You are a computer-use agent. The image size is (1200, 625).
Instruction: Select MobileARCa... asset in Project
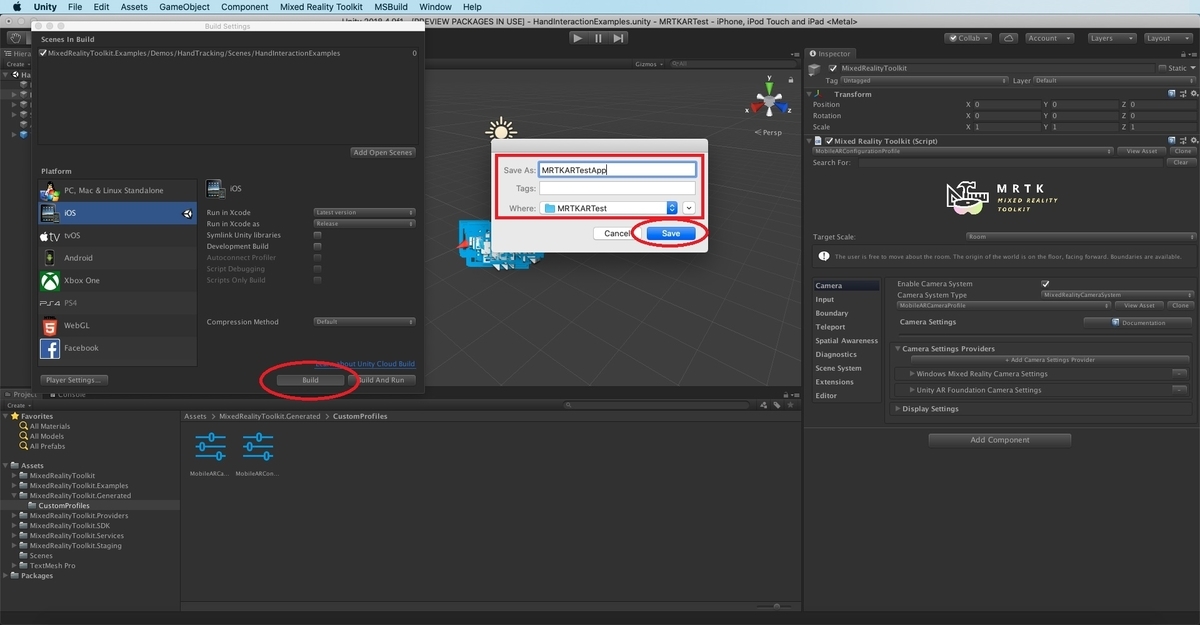210,454
